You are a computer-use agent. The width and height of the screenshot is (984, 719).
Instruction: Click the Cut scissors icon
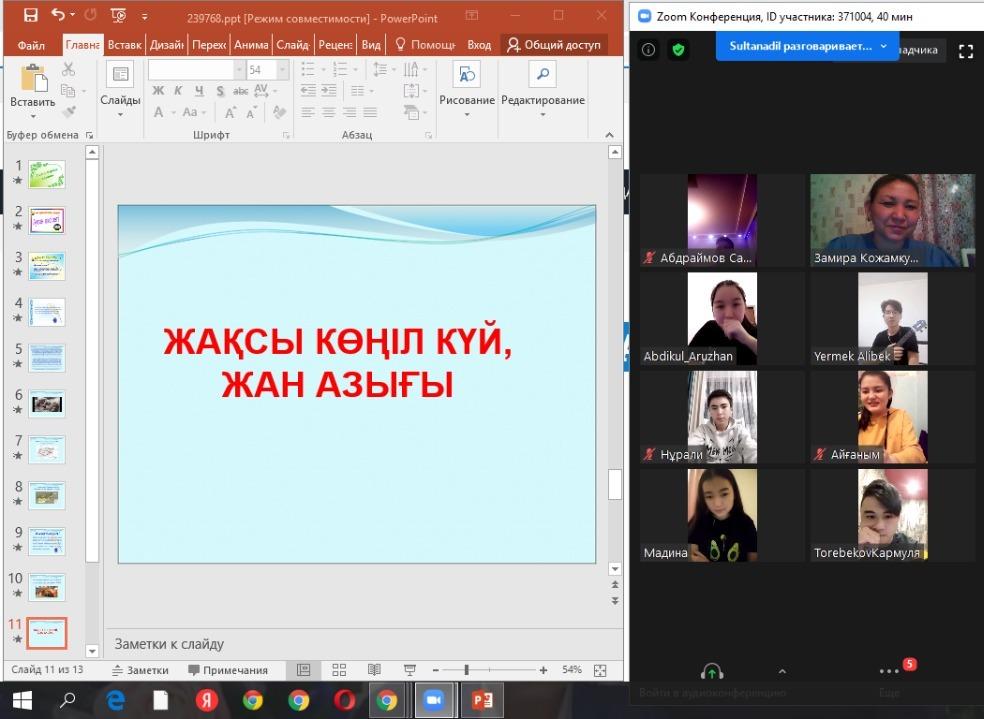pos(68,69)
